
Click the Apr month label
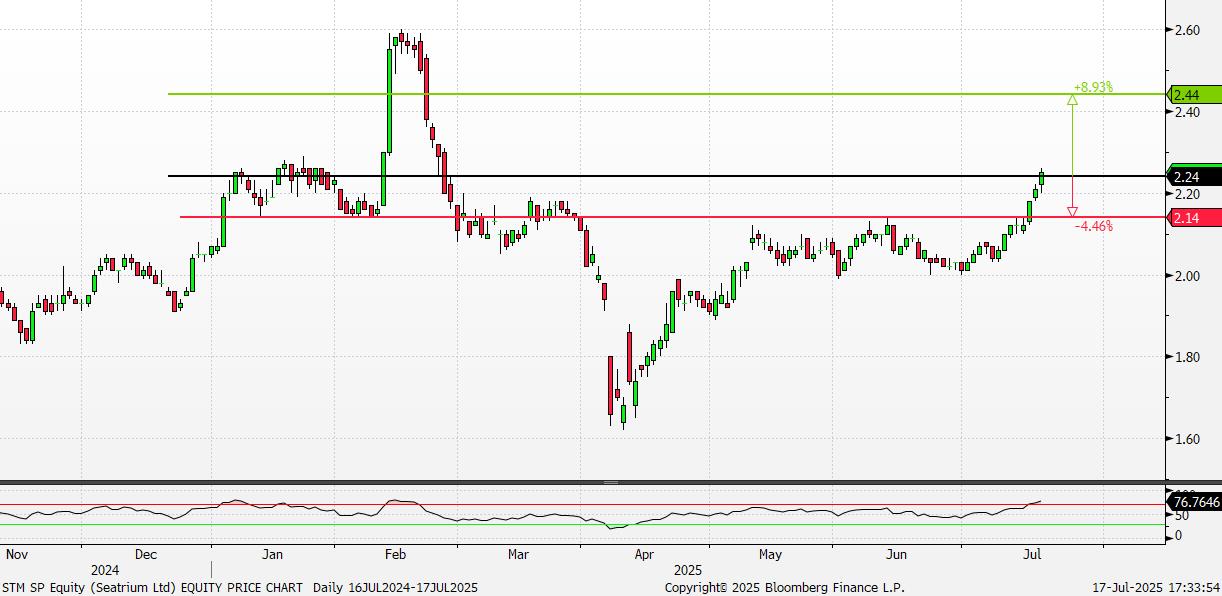pos(644,553)
